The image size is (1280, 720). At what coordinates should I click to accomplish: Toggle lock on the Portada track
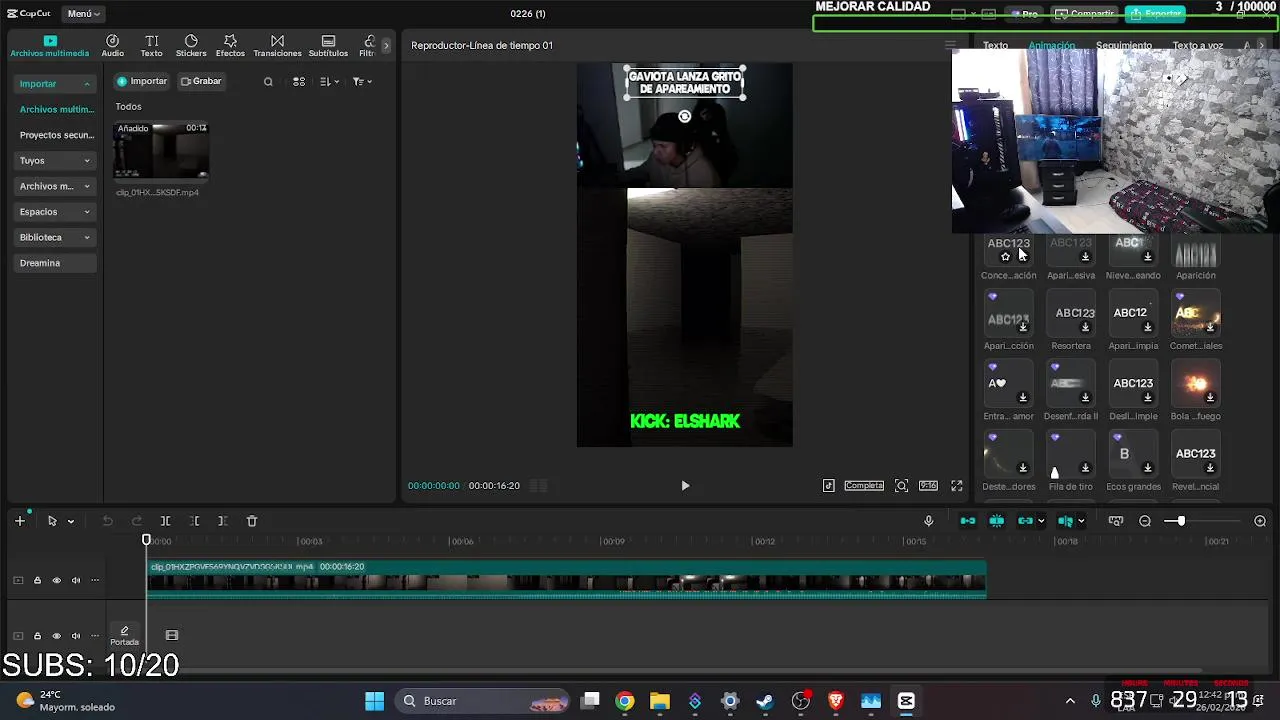pyautogui.click(x=37, y=636)
